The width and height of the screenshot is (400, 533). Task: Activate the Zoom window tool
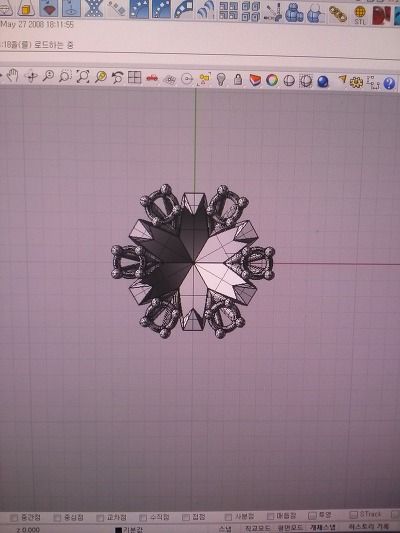(65, 76)
